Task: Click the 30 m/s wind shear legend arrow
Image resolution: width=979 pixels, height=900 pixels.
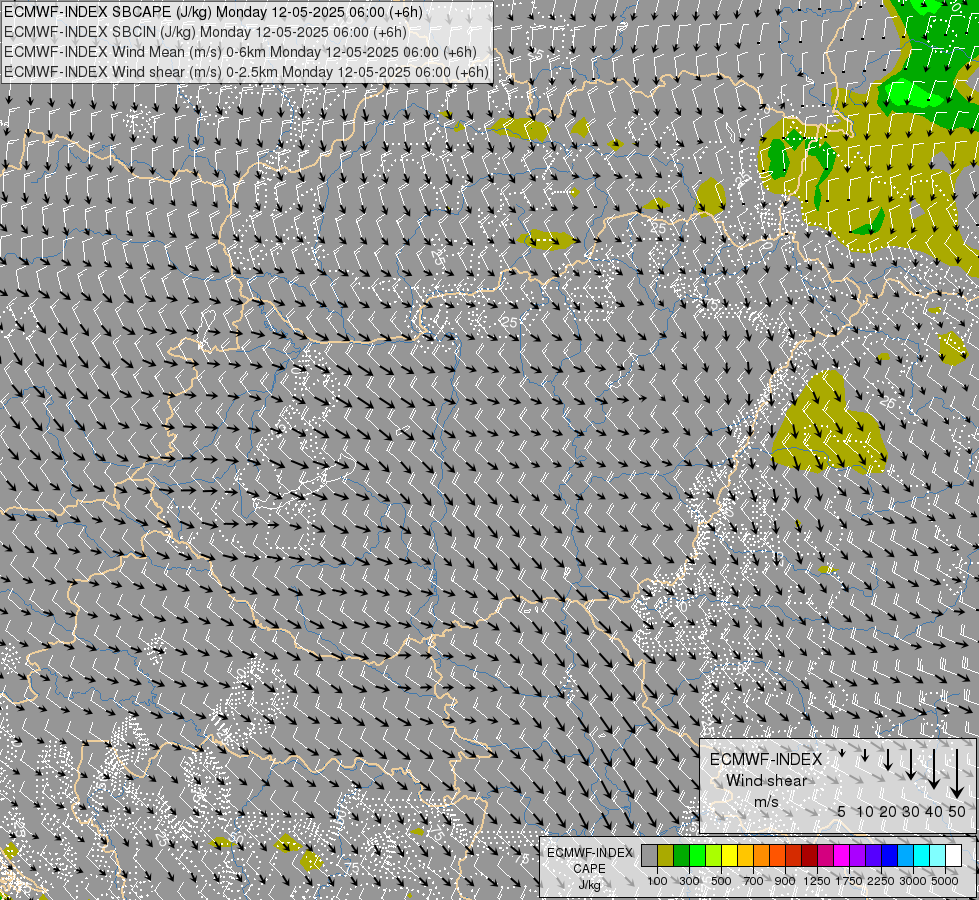Action: [x=911, y=764]
